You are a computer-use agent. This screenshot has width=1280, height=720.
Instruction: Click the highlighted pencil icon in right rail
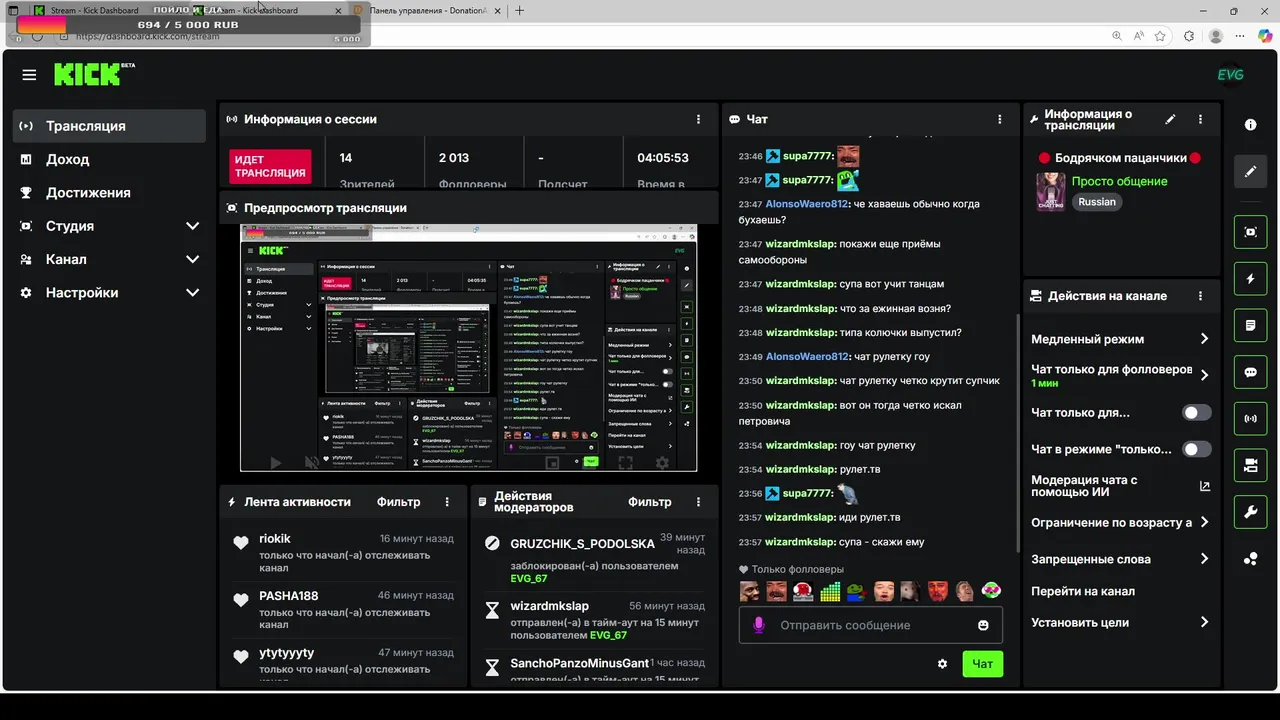1250,171
